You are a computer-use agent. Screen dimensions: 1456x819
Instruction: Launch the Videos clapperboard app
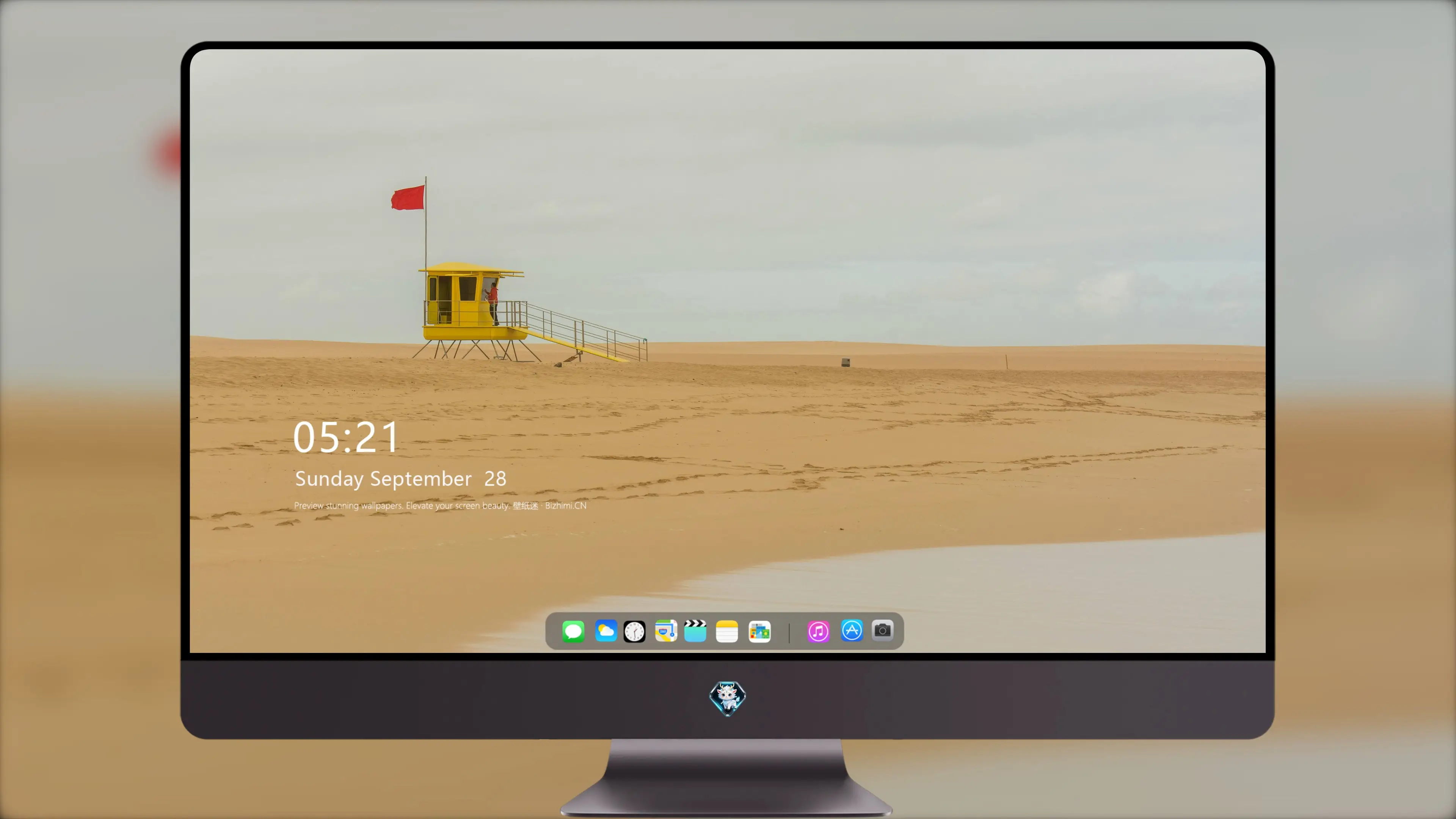tap(695, 631)
